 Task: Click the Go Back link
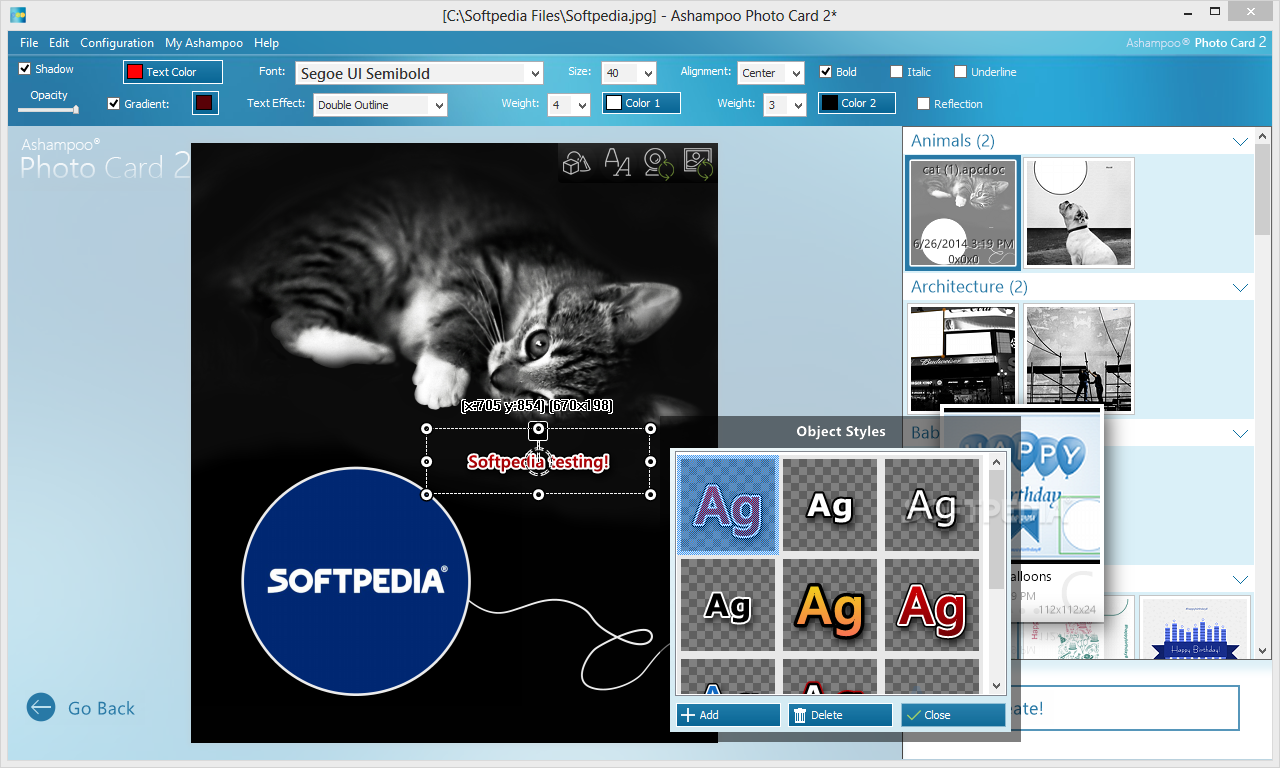coord(101,708)
